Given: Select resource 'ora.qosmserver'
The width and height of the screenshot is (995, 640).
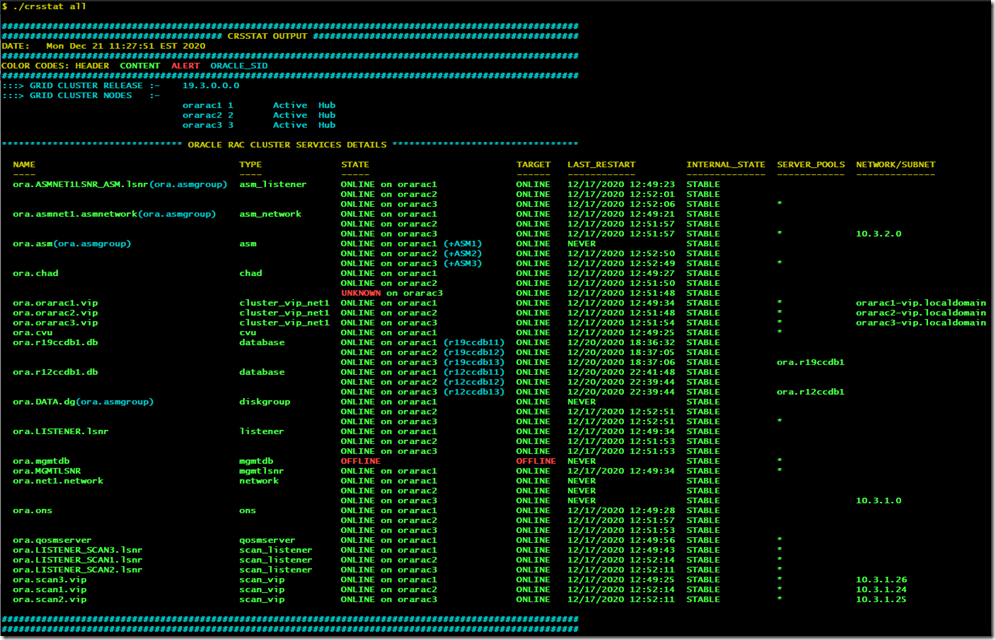Looking at the screenshot, I should [52, 540].
